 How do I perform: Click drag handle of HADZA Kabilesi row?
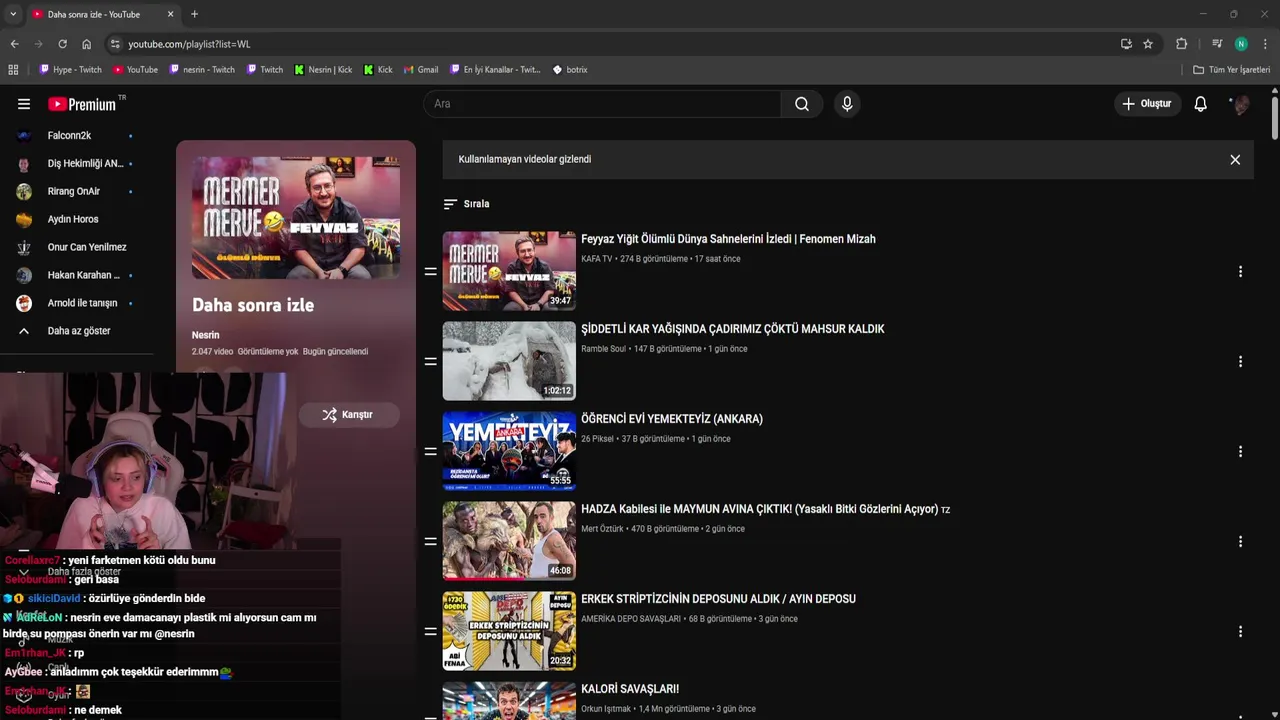[431, 542]
